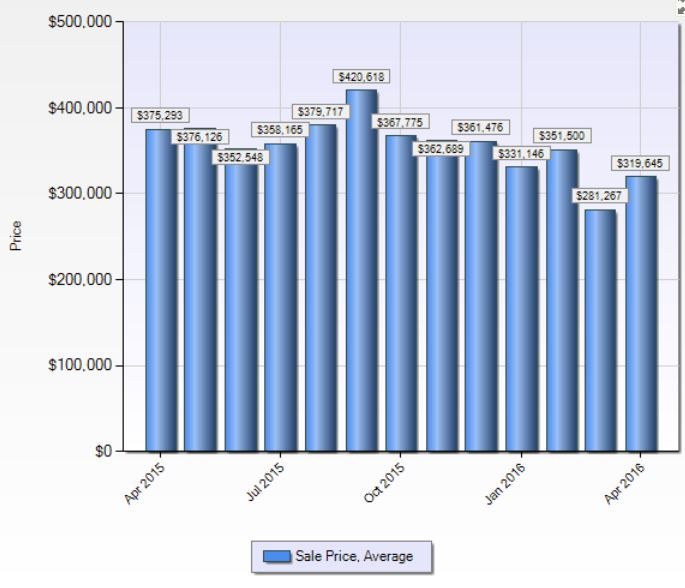Click the $200,000 y-axis tick label

80,279
